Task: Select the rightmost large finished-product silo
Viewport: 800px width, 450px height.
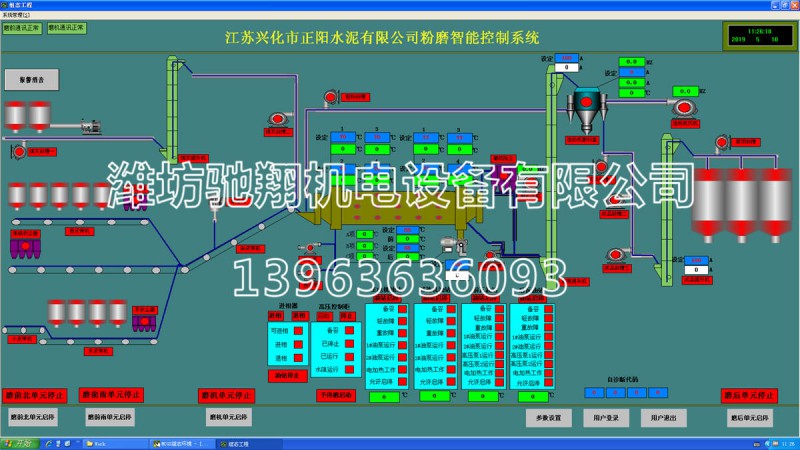Action: coord(775,207)
